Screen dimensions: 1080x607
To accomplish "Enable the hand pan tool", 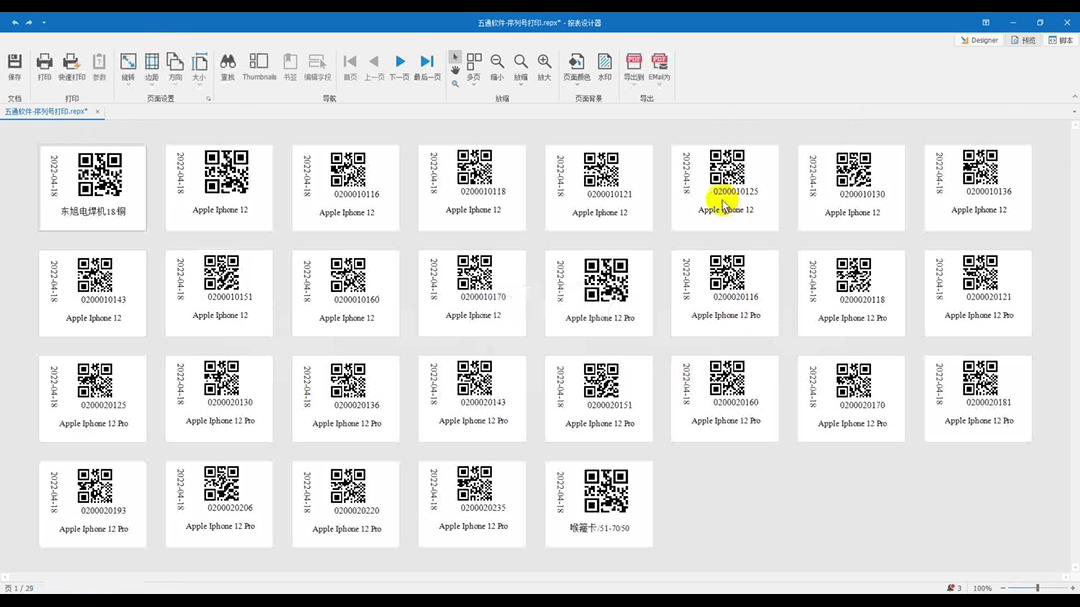I will [455, 70].
